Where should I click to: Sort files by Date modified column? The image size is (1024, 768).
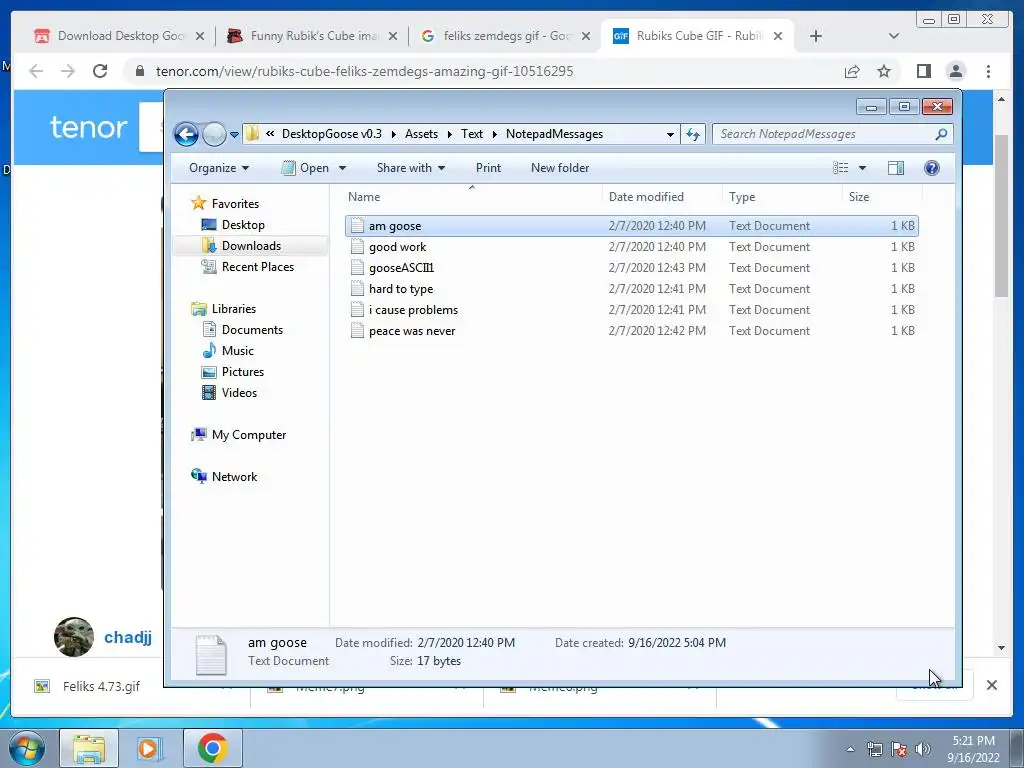click(662, 197)
